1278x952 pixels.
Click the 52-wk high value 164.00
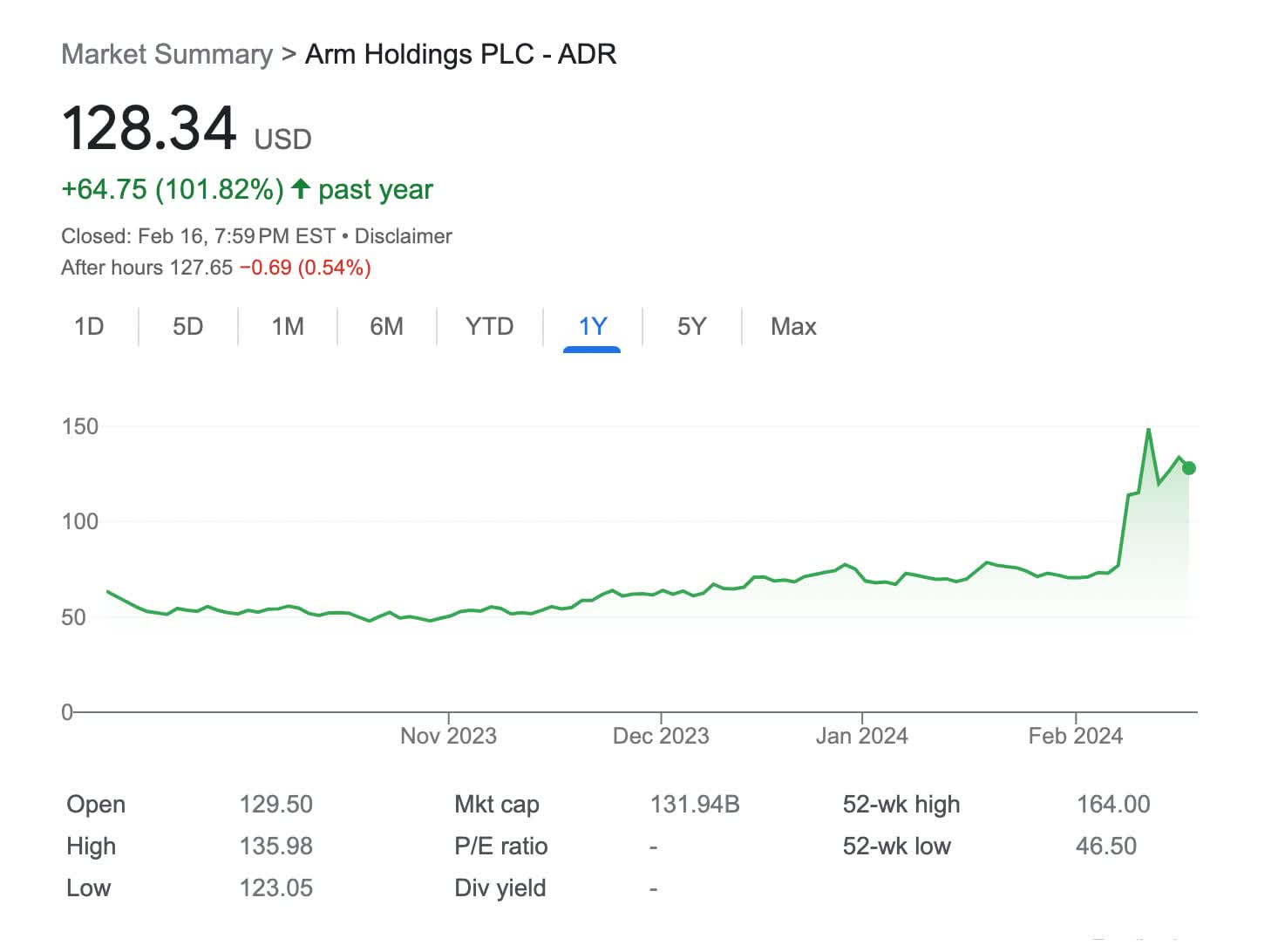point(1112,804)
